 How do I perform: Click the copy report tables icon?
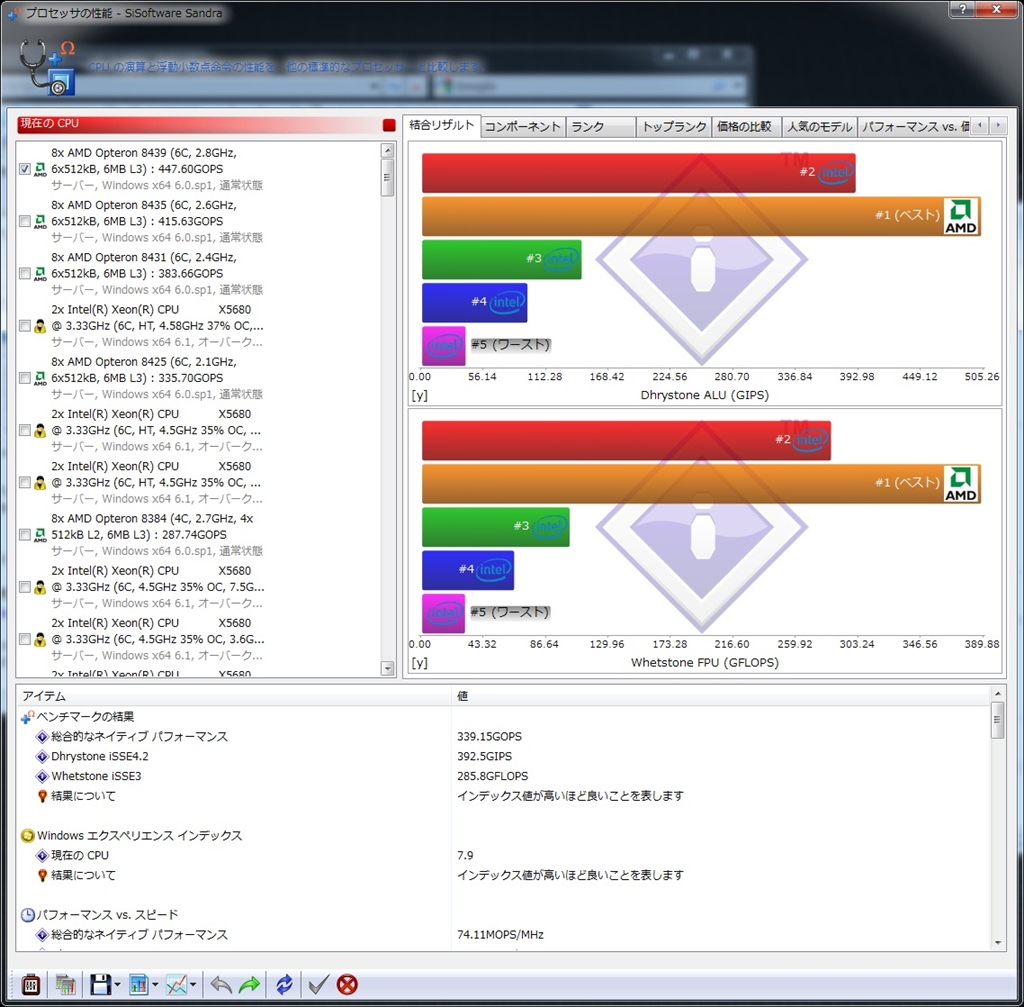tap(65, 985)
